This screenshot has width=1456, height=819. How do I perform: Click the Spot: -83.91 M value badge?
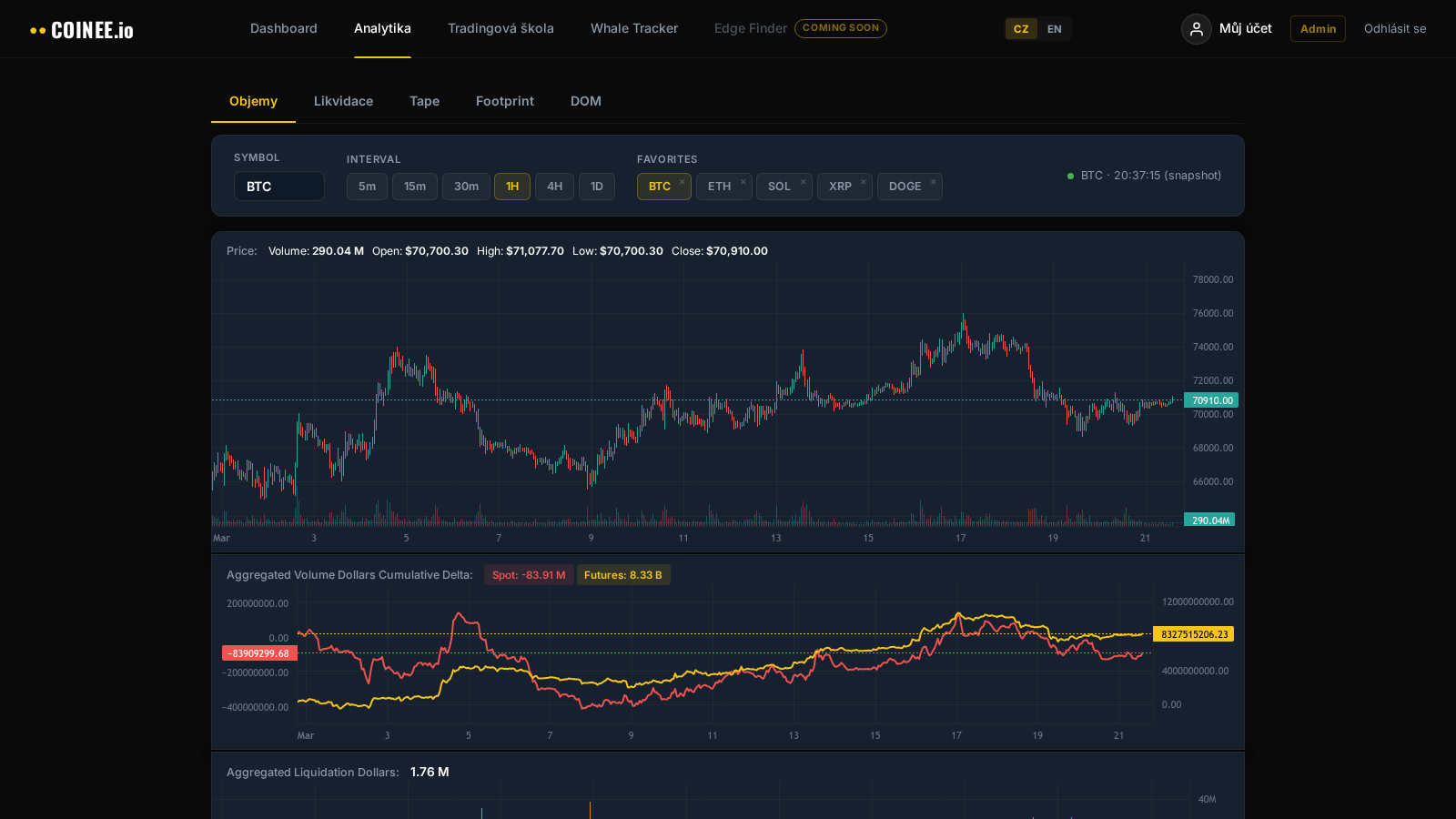pos(529,574)
